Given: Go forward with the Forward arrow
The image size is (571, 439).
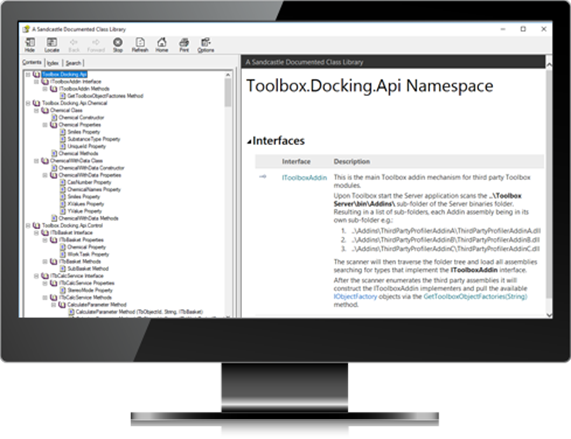Looking at the screenshot, I should point(96,45).
